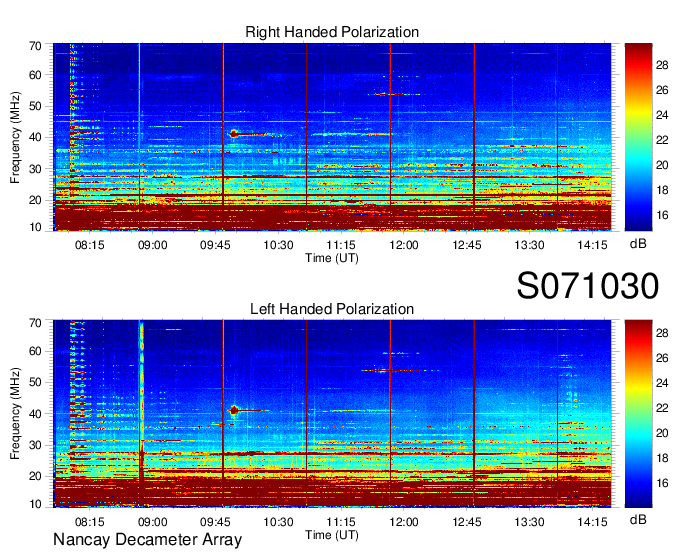Click the 'Nancay Decameter Array' caption
The image size is (680, 552).
tap(147, 539)
